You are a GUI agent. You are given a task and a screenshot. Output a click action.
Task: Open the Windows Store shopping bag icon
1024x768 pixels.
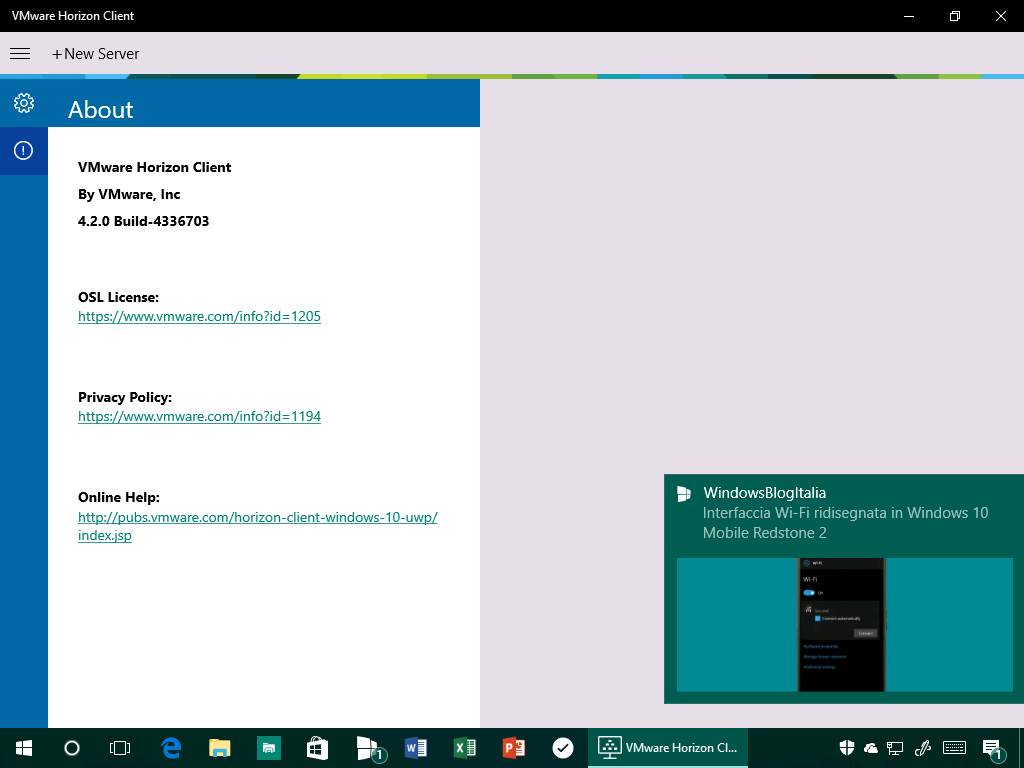point(317,748)
